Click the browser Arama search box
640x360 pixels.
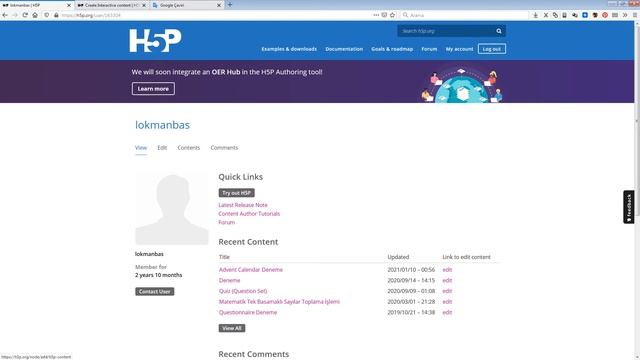tap(465, 15)
